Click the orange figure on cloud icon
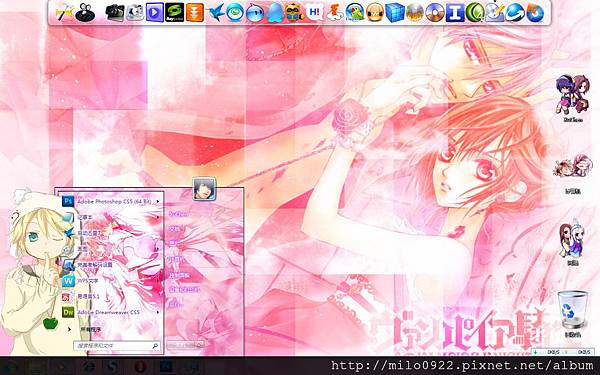The image size is (600, 375). (335, 13)
